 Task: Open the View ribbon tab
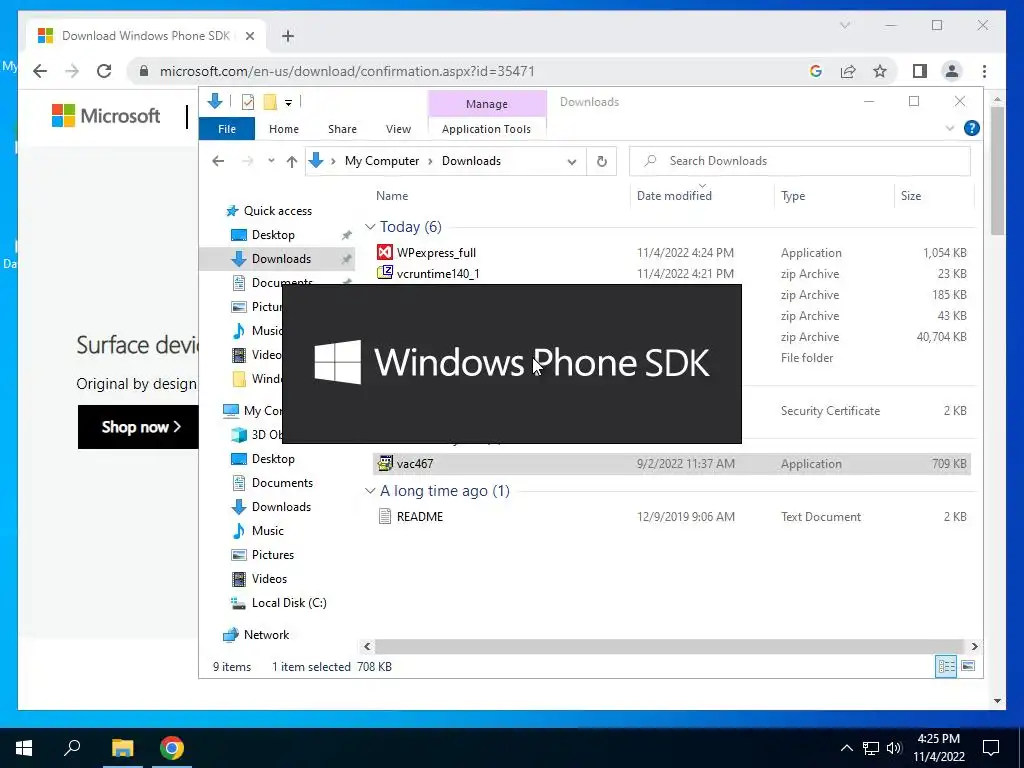(x=398, y=129)
